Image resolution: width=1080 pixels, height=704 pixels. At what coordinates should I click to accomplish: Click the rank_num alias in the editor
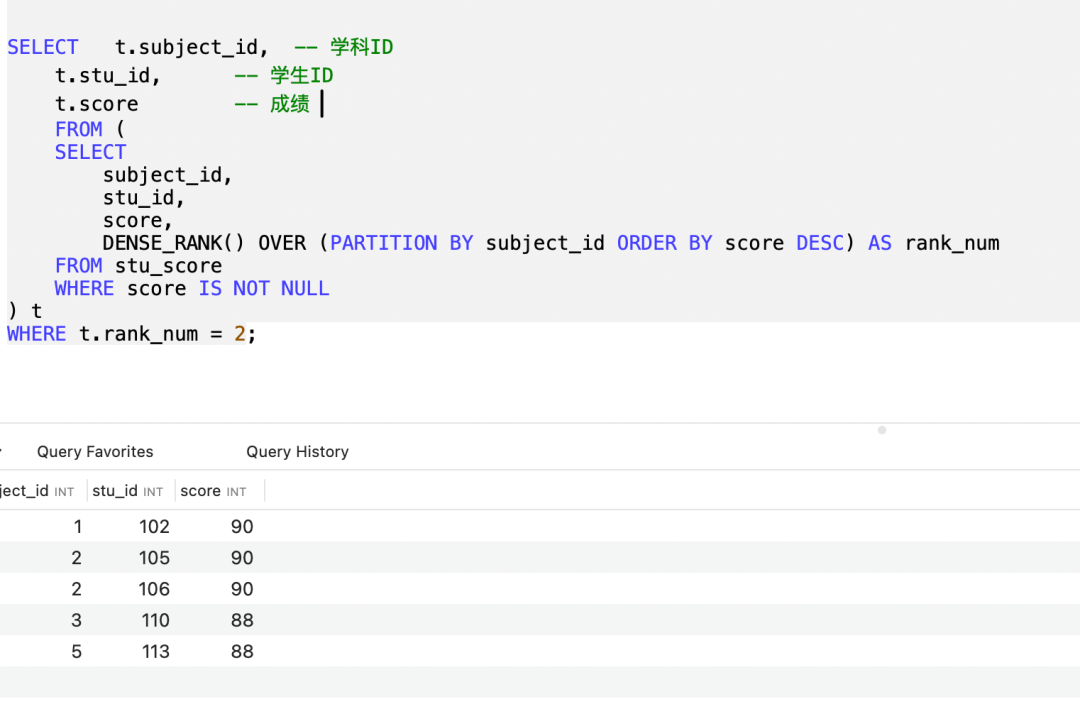coord(952,243)
